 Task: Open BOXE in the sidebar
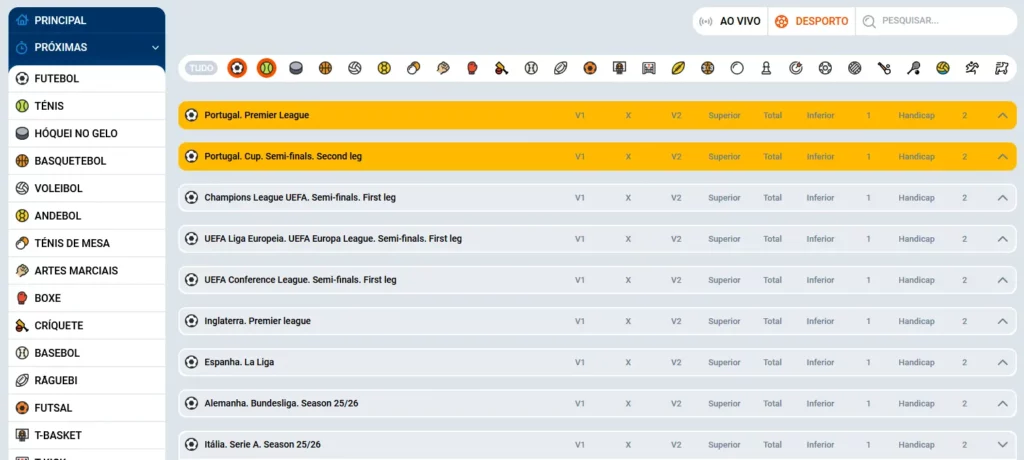tap(86, 298)
